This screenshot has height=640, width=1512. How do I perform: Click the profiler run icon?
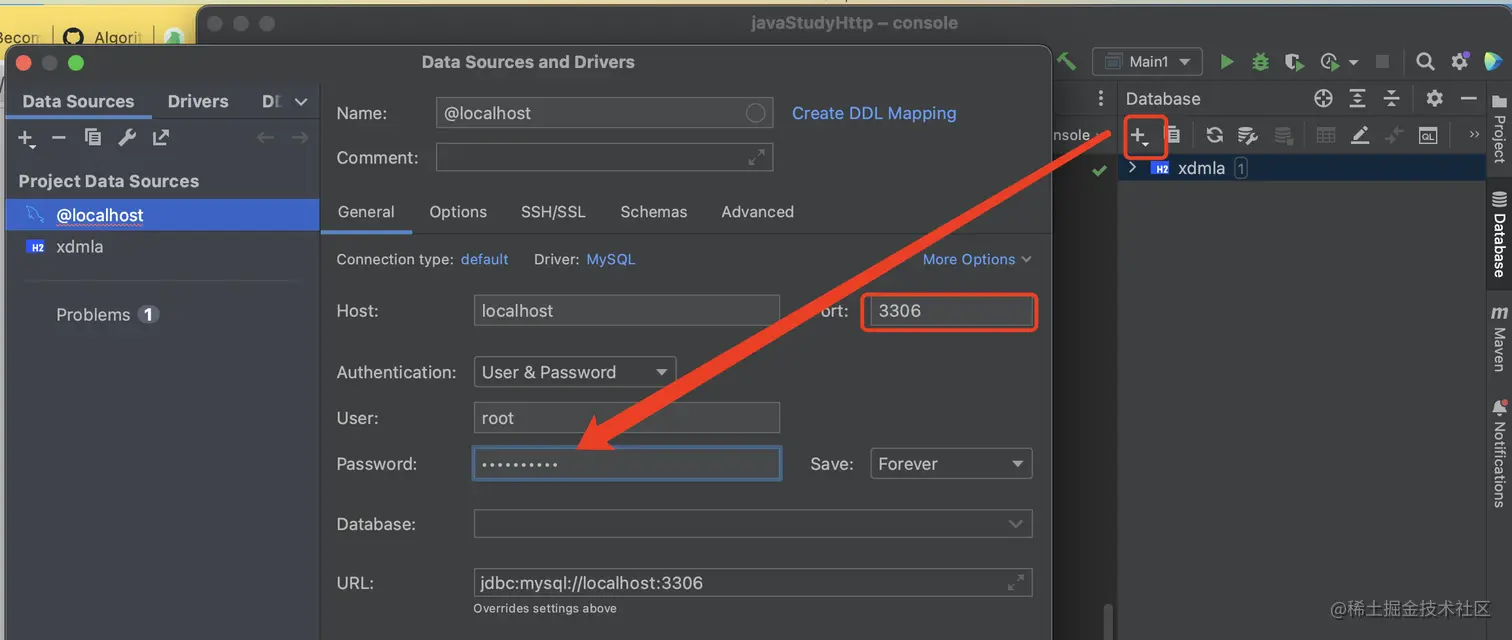click(1329, 62)
